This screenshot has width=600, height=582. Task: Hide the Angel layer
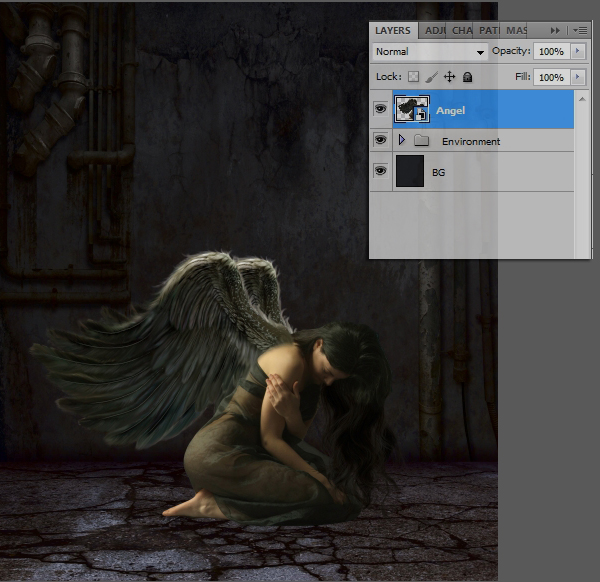point(380,110)
